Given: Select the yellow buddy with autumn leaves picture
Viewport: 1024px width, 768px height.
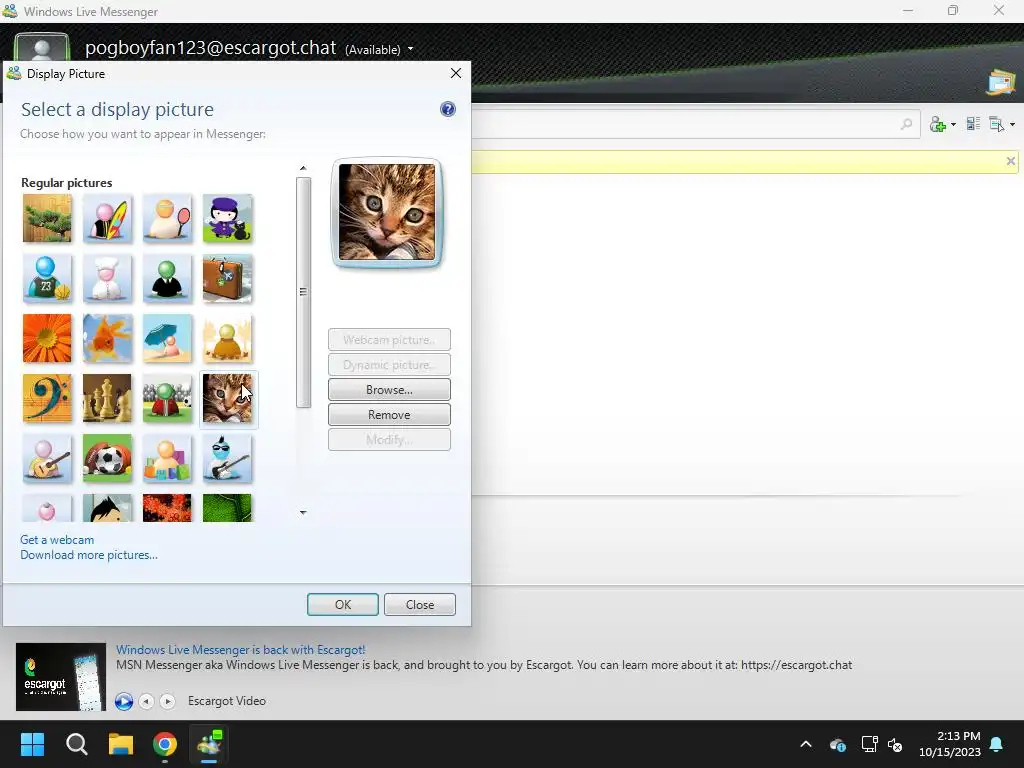Looking at the screenshot, I should [227, 338].
